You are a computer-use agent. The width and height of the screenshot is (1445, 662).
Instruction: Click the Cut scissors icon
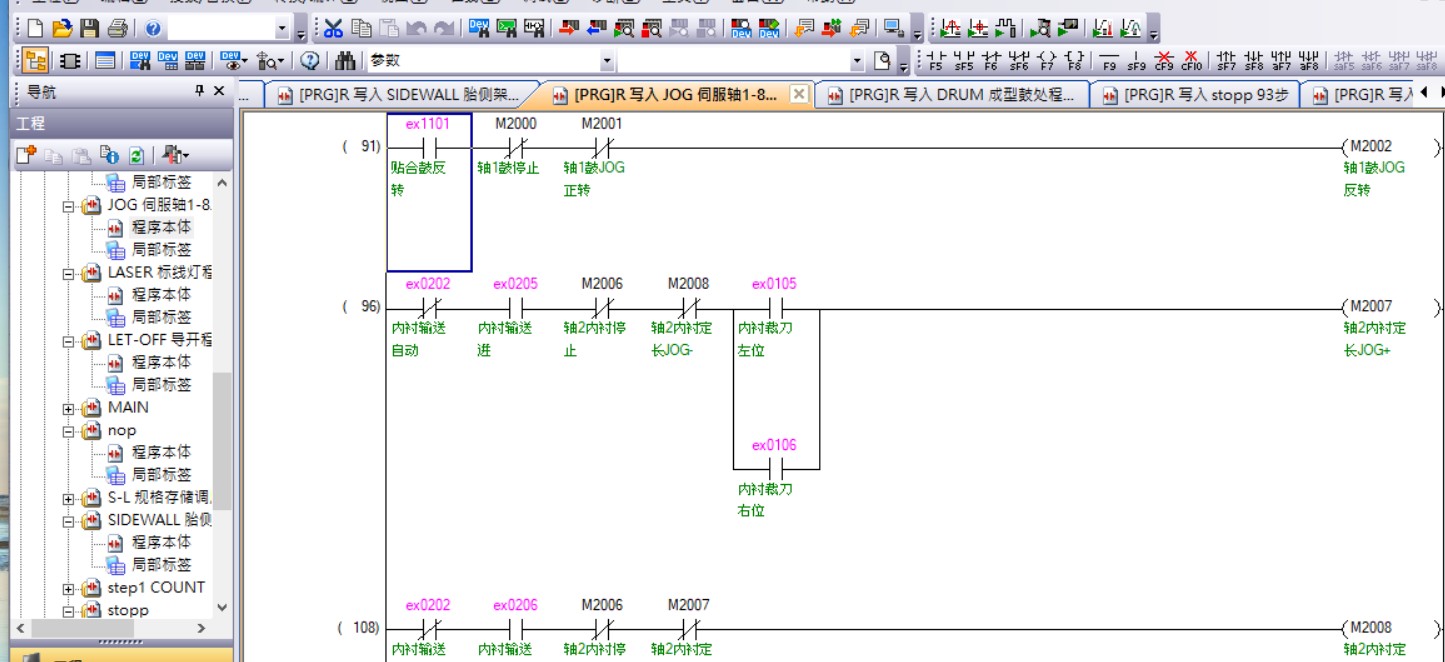click(333, 29)
